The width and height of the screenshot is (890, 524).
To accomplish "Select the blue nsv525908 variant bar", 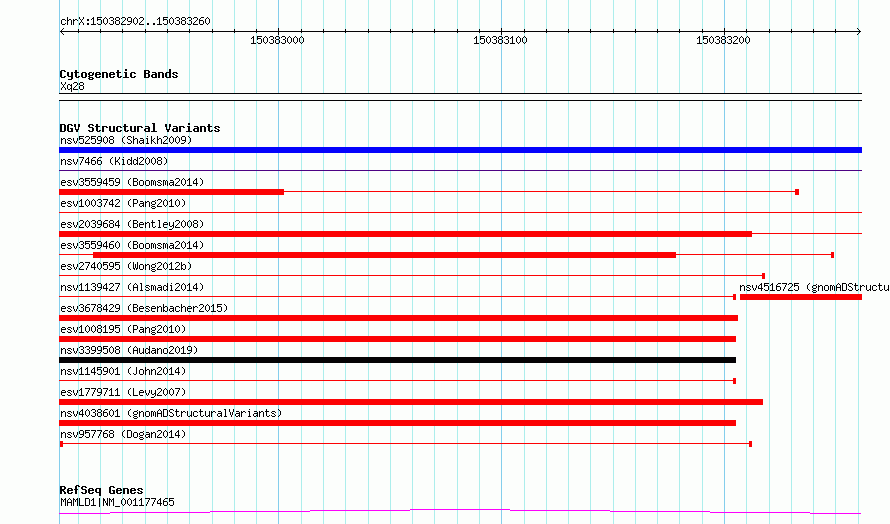I will coord(460,150).
